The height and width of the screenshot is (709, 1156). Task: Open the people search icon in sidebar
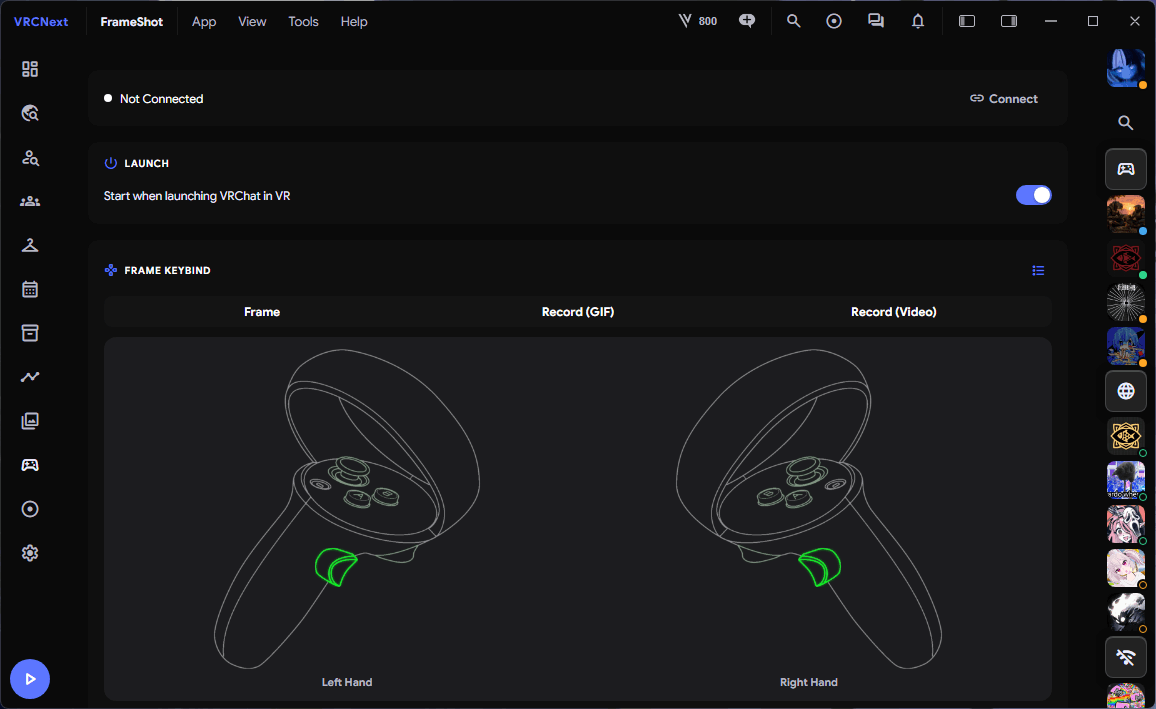pyautogui.click(x=29, y=157)
